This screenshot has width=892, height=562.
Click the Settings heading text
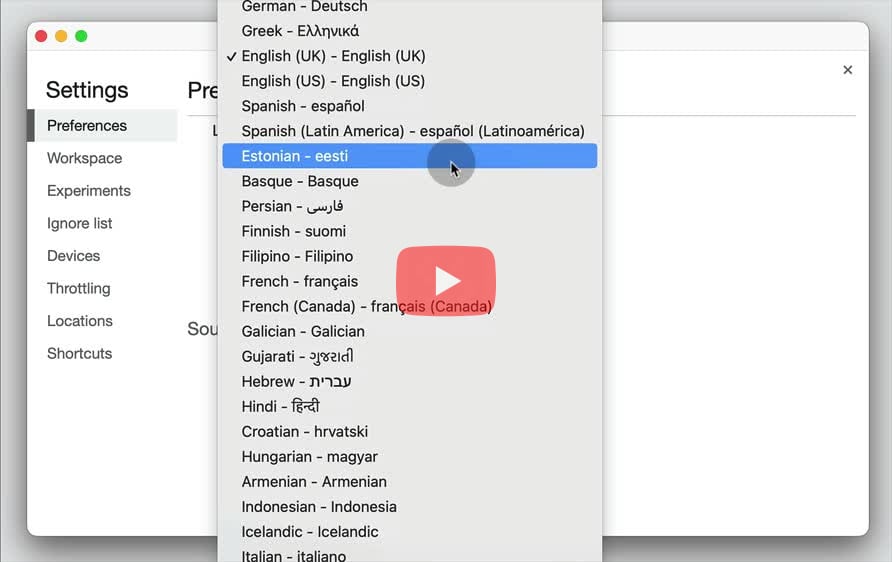(87, 90)
